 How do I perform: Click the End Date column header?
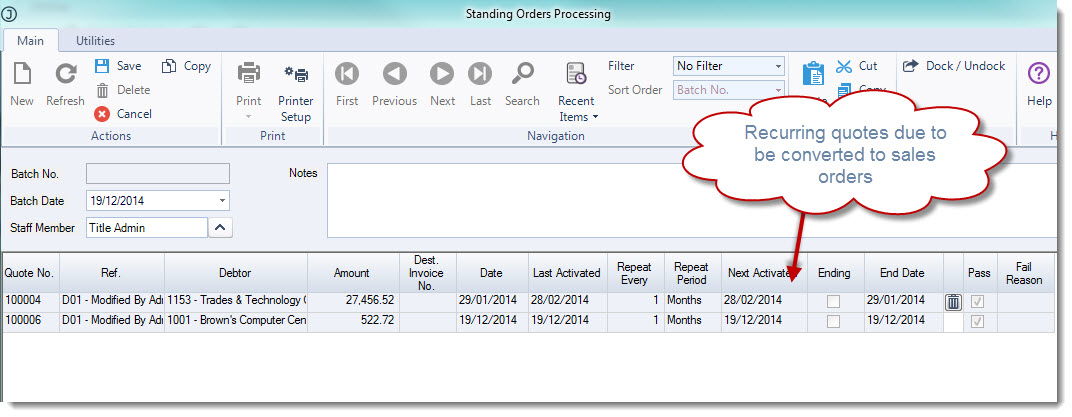[902, 273]
